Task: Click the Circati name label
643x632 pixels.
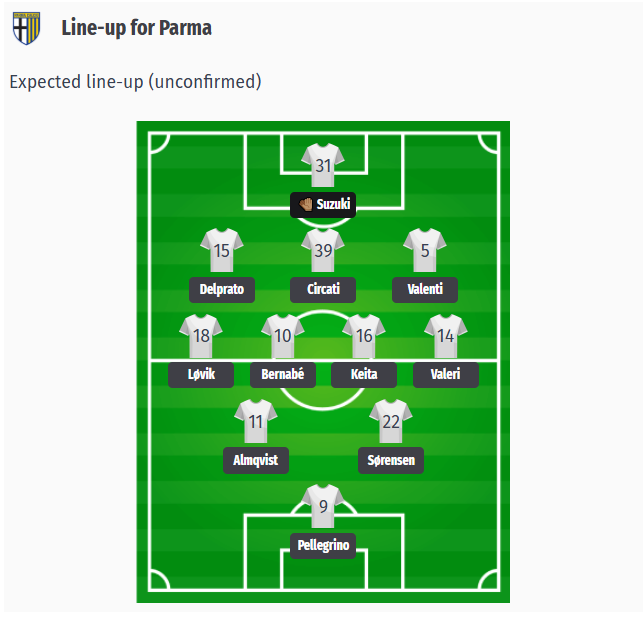Action: pyautogui.click(x=323, y=290)
